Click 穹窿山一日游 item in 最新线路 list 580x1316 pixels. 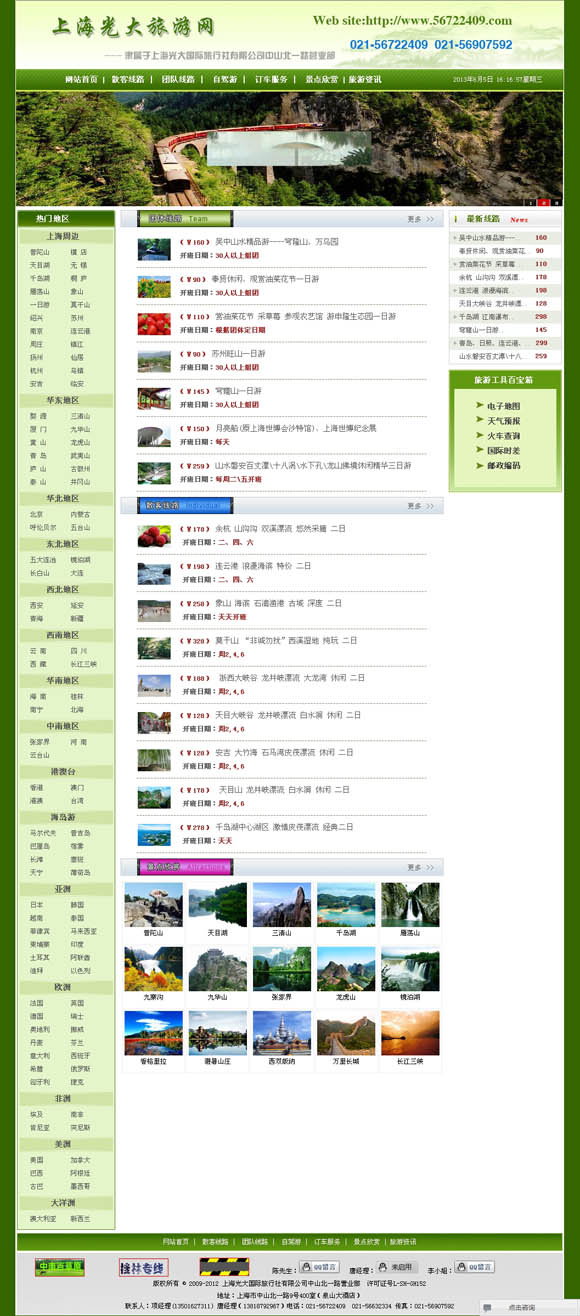(479, 329)
